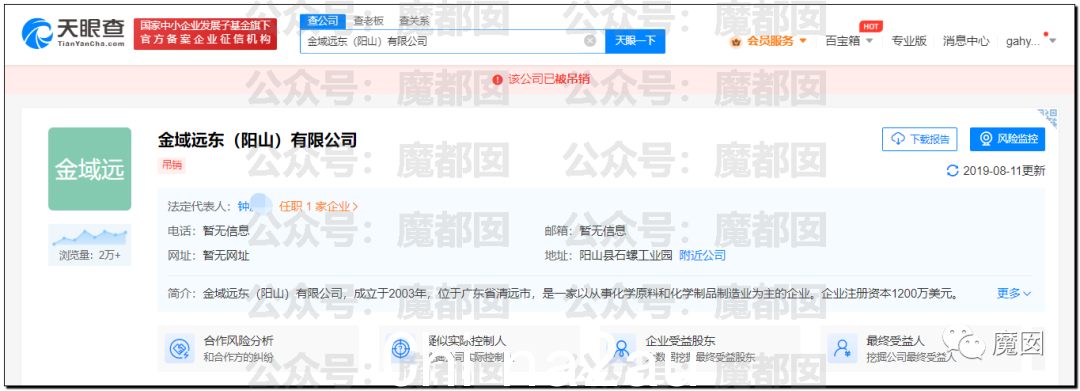Open 专业版 from the top menu
Viewport: 1080px width, 391px height.
pos(908,41)
